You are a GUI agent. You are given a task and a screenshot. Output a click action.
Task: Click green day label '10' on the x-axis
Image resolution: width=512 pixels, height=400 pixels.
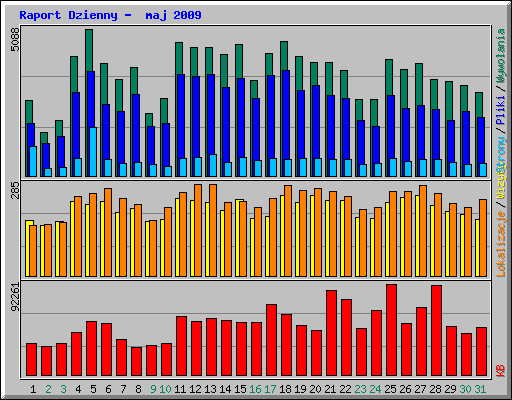[165, 389]
